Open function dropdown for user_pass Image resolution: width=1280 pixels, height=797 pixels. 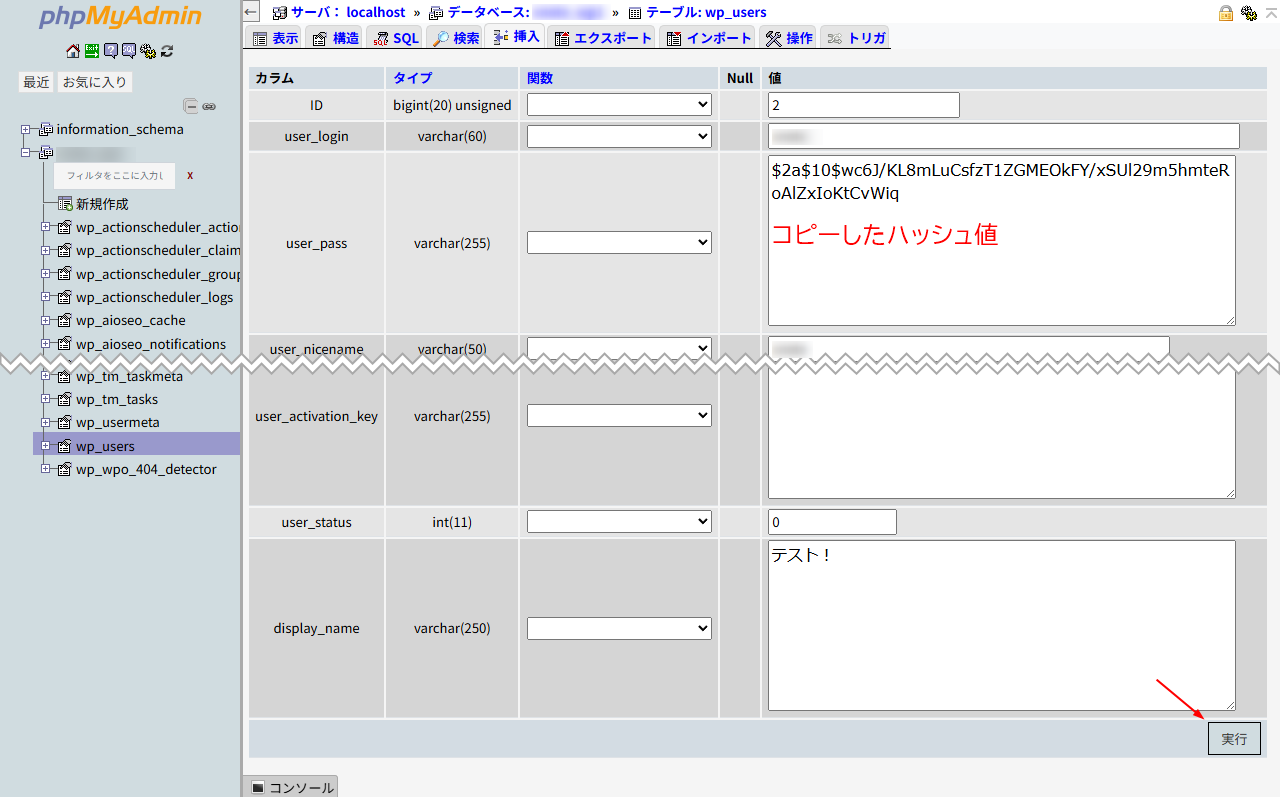pos(619,242)
